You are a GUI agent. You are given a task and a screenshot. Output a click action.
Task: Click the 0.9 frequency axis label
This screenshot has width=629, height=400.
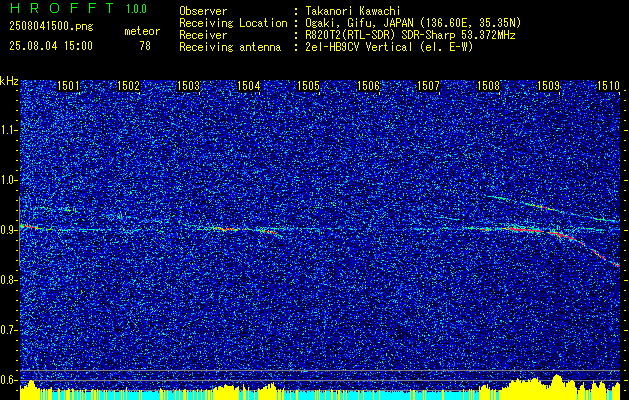click(x=9, y=230)
